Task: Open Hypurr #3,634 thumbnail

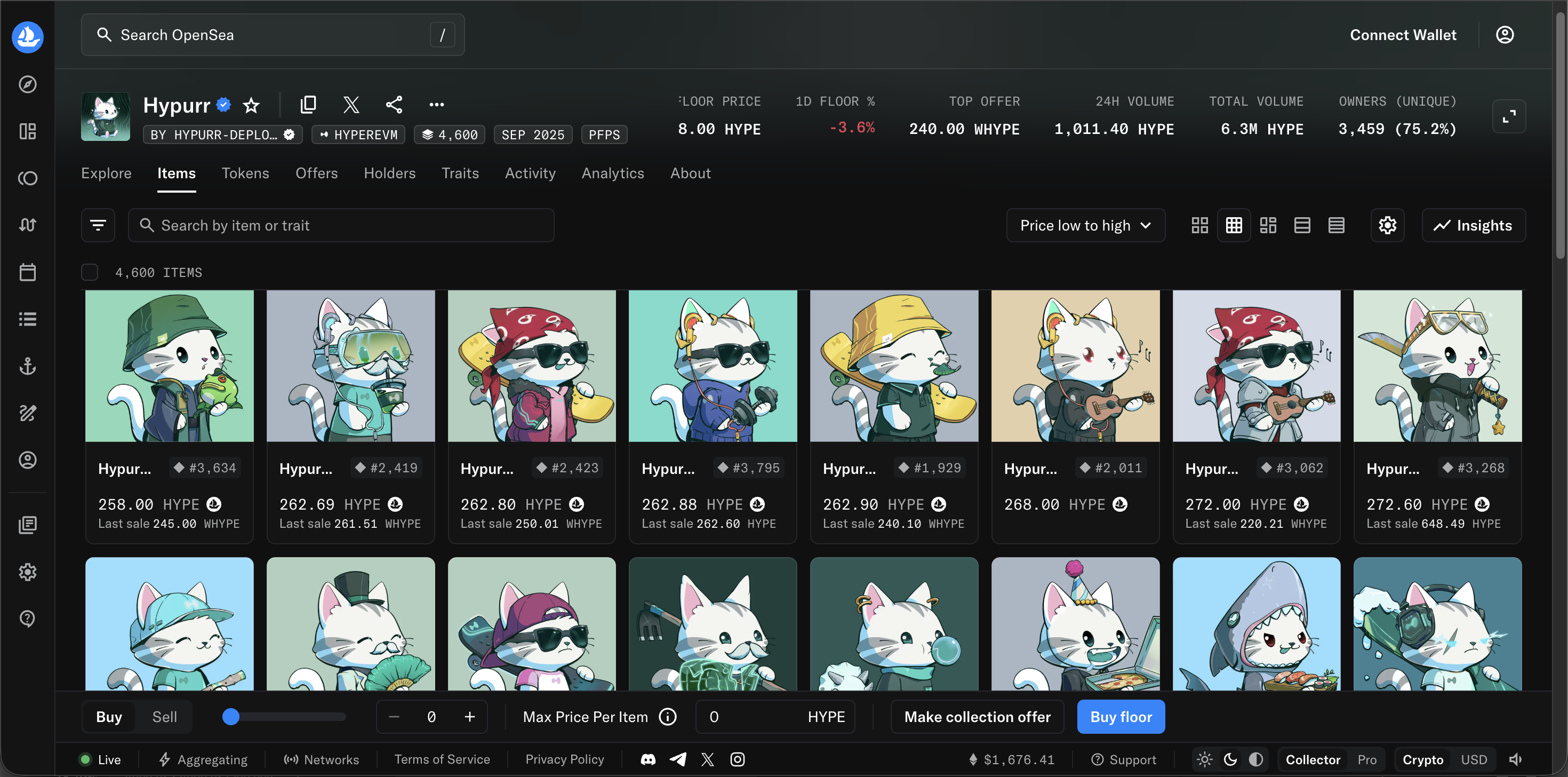Action: click(x=169, y=366)
